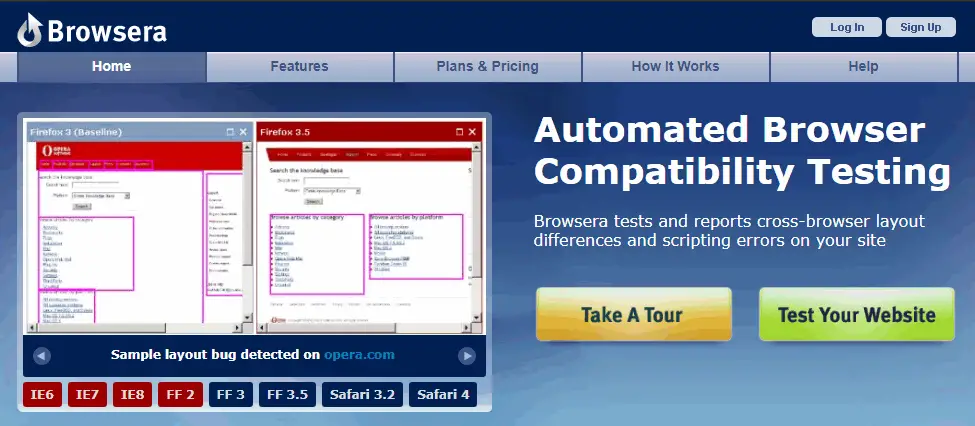Maximize the Firefox 3.5 panel
Screen dimensions: 975x426
[x=460, y=132]
